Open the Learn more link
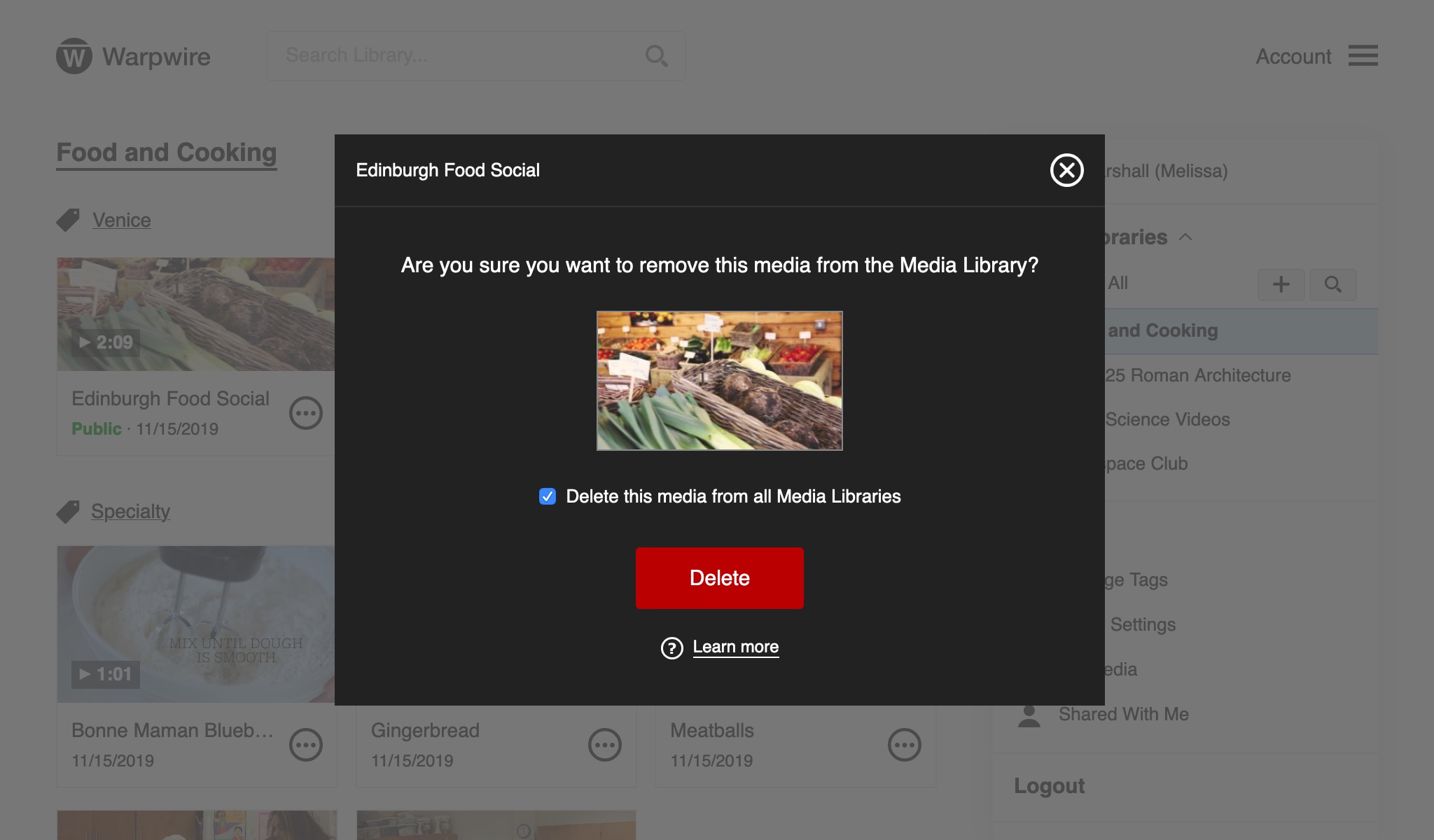This screenshot has height=840, width=1434. 735,647
